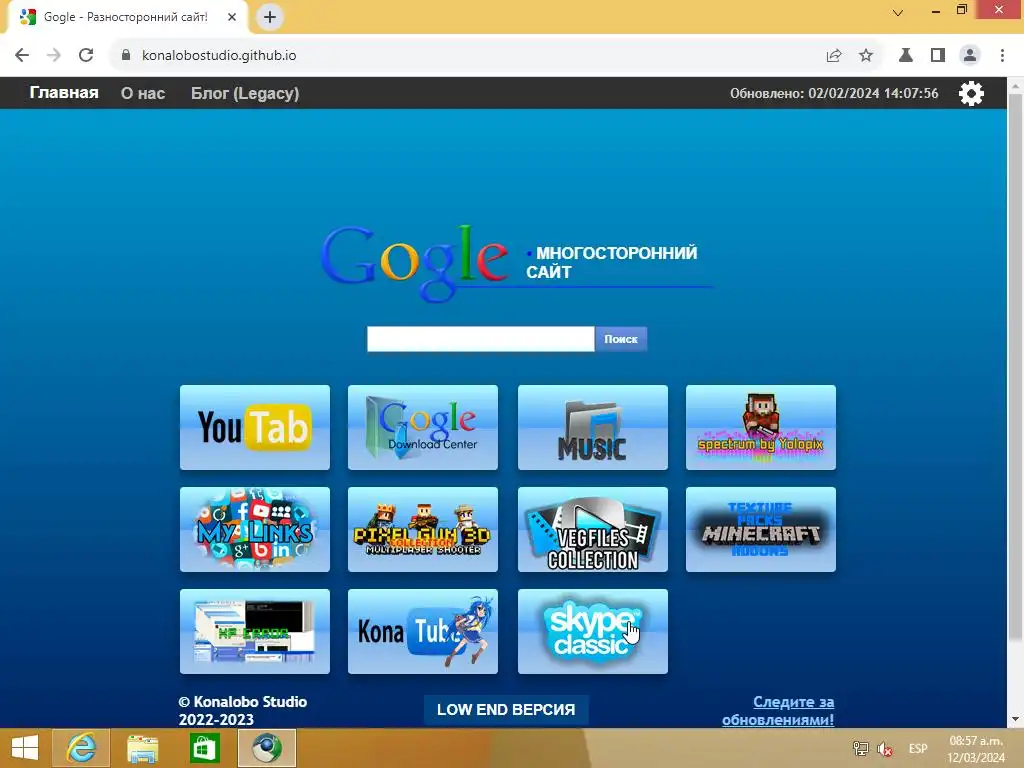The height and width of the screenshot is (768, 1024).
Task: Share this page from address bar
Action: click(x=834, y=56)
